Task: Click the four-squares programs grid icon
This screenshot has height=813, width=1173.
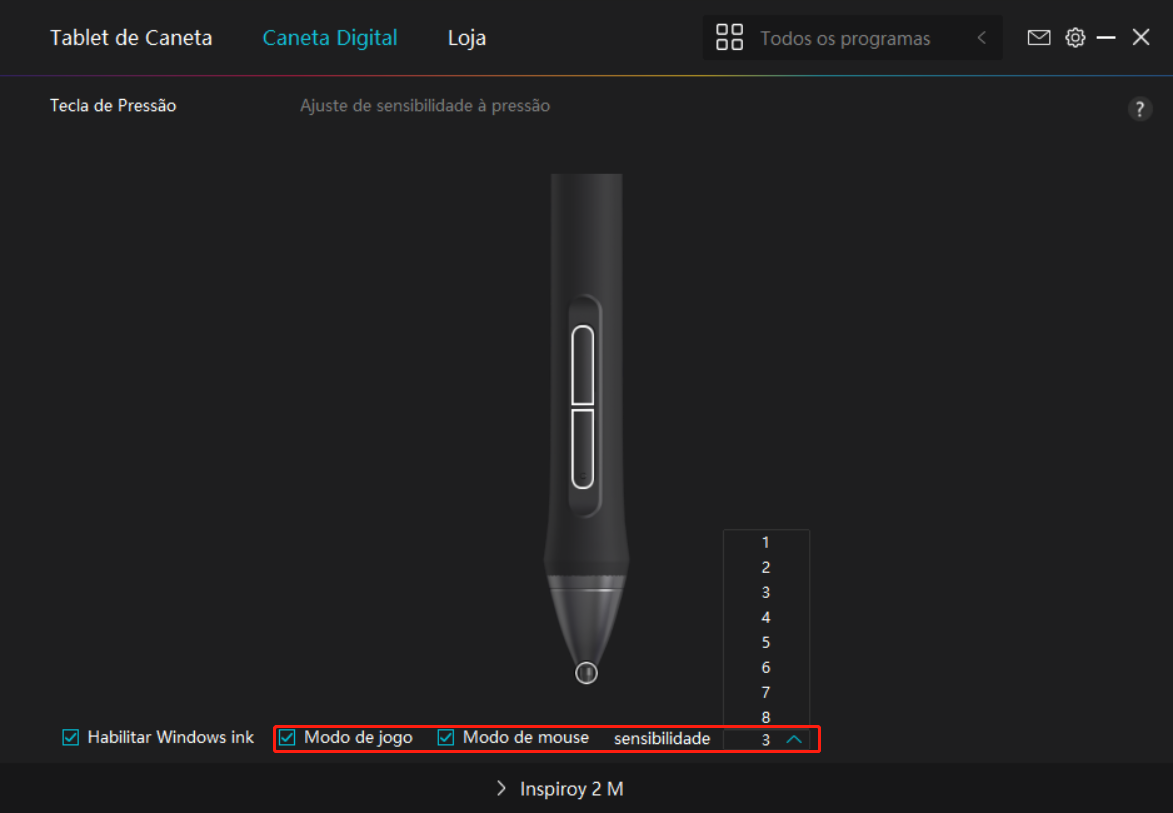Action: click(730, 38)
